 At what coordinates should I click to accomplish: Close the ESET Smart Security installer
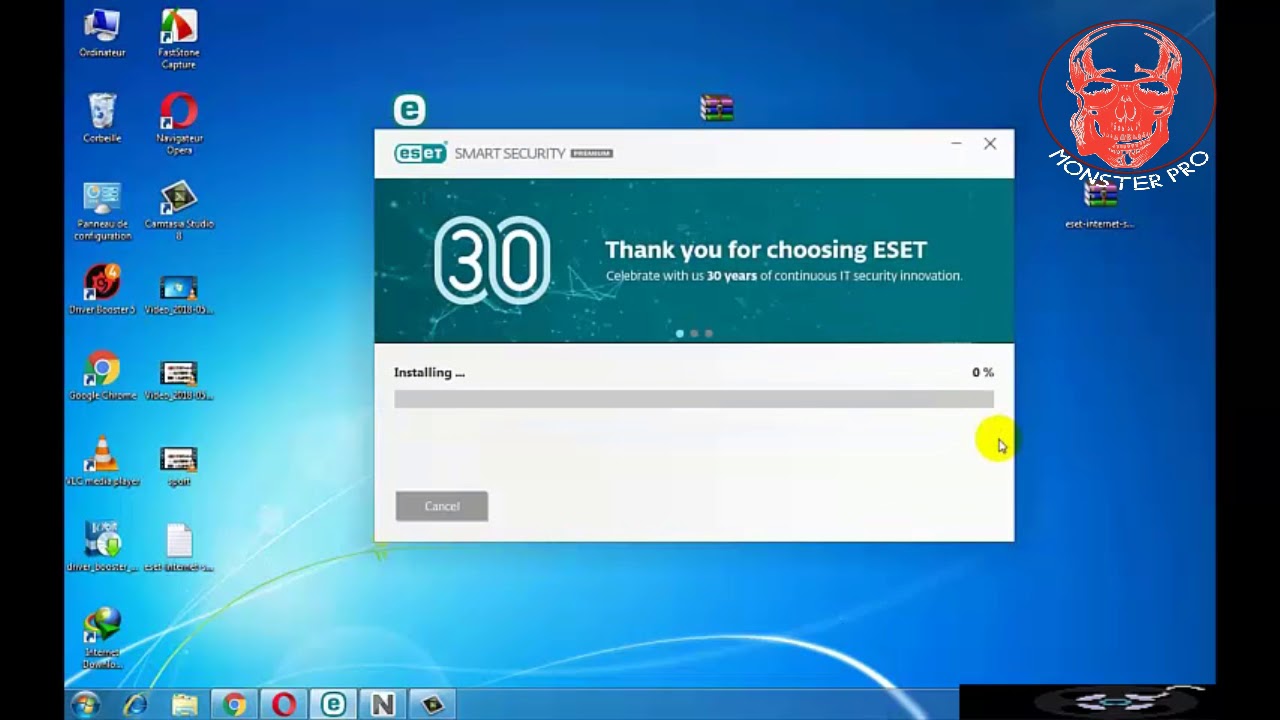[x=990, y=144]
